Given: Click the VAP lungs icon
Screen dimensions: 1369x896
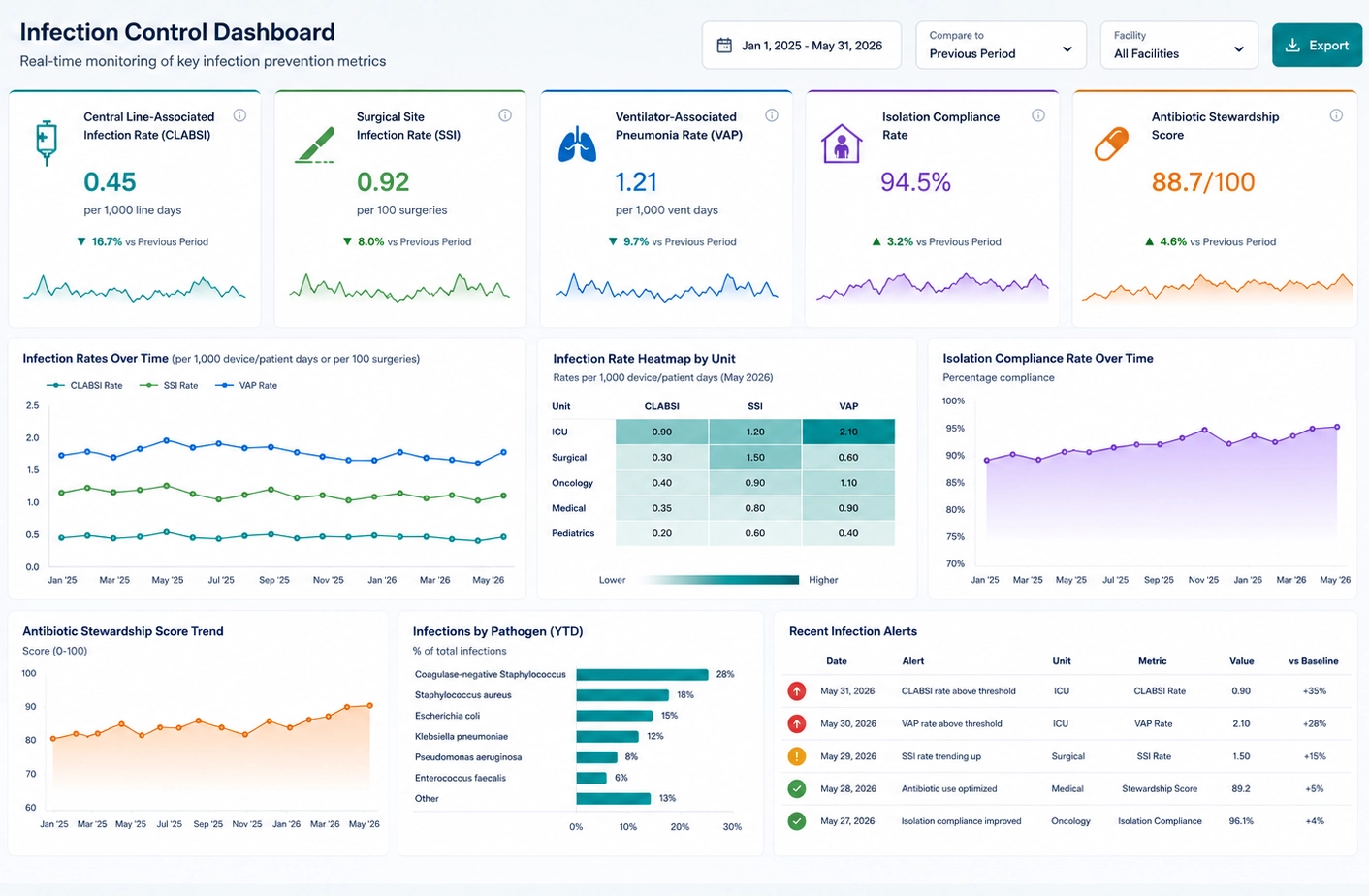Looking at the screenshot, I should pyautogui.click(x=577, y=144).
